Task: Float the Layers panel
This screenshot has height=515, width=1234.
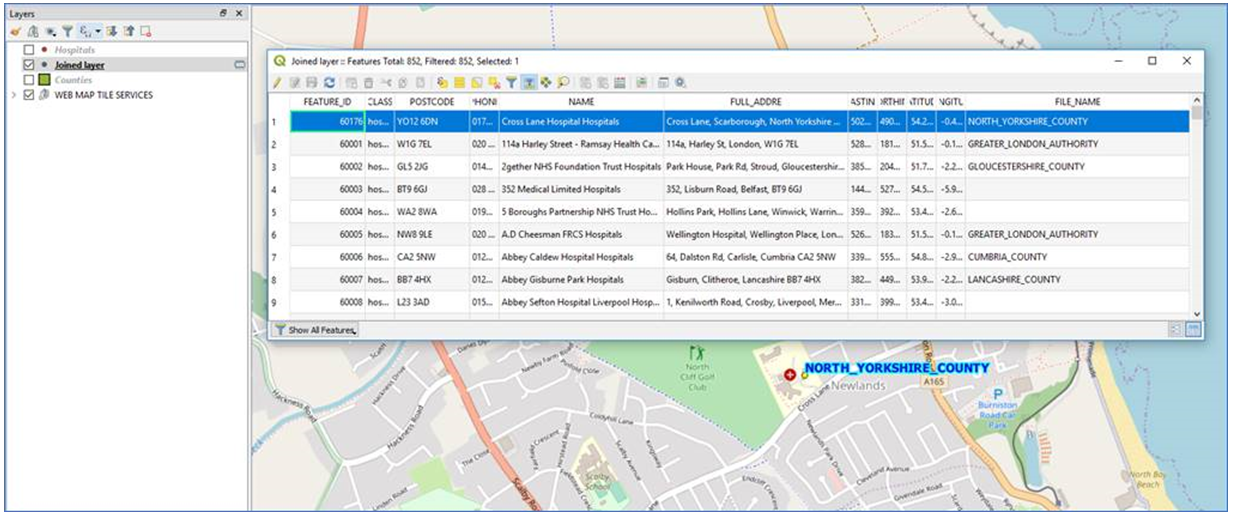Action: tap(223, 13)
